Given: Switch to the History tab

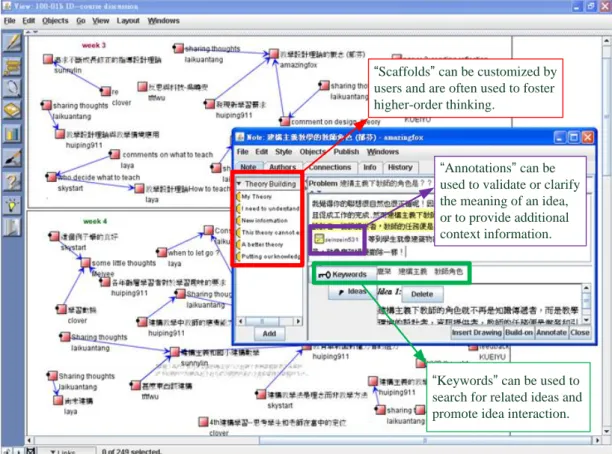Looking at the screenshot, I should tap(400, 167).
